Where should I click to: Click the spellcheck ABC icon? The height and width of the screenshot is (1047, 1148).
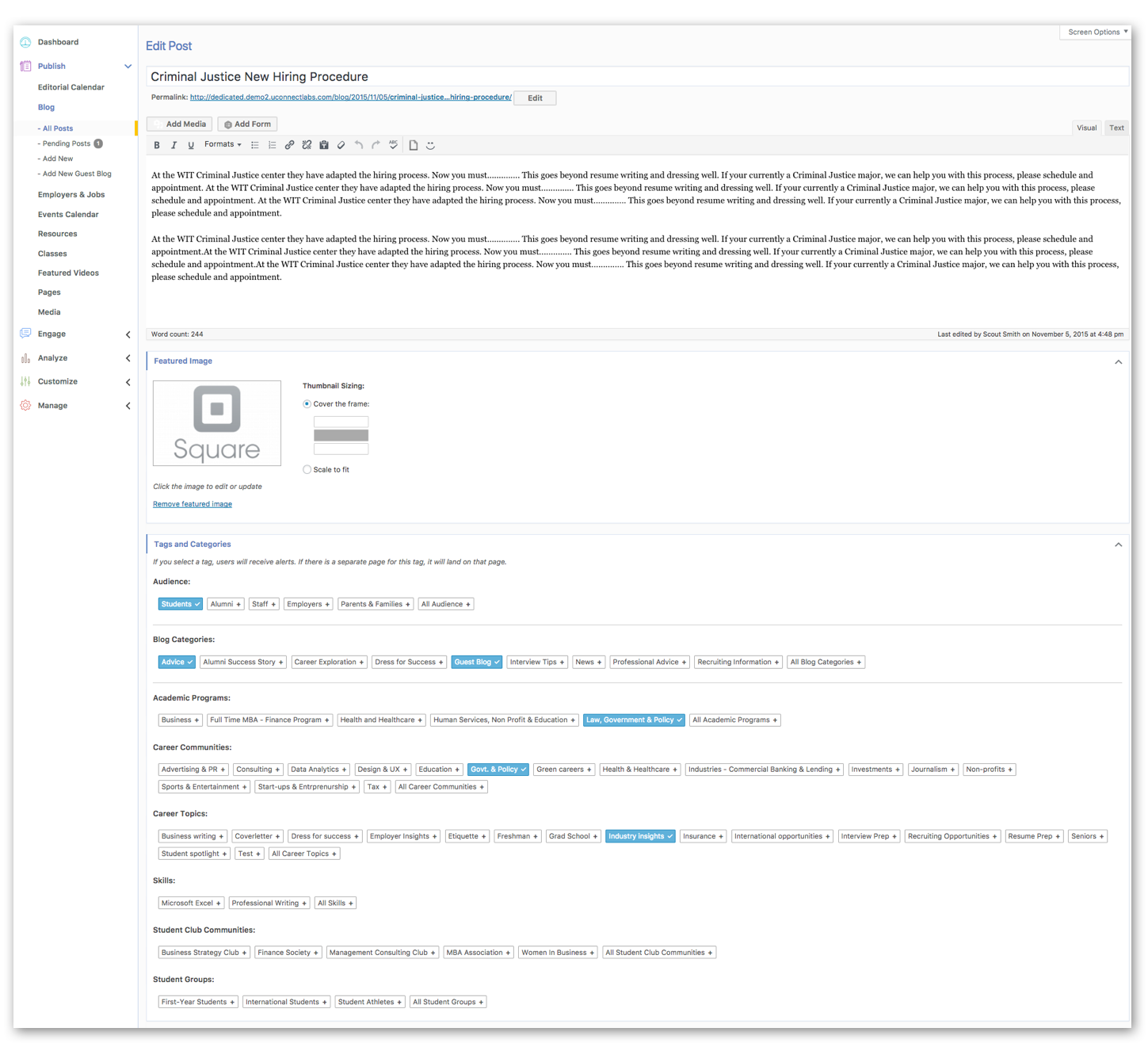pos(393,145)
